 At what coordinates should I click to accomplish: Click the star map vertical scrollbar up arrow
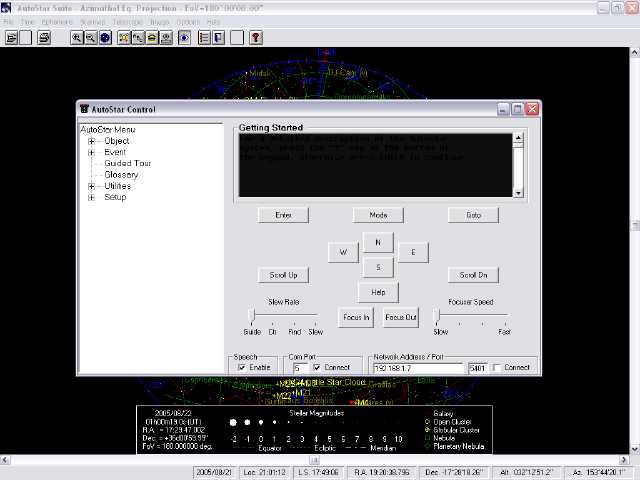[x=635, y=52]
